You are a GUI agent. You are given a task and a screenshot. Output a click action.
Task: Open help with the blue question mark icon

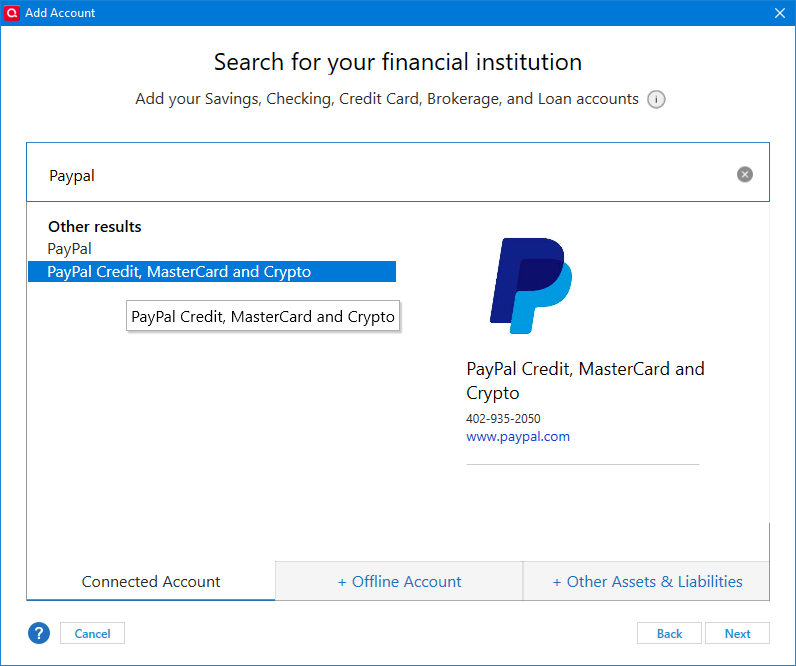39,633
